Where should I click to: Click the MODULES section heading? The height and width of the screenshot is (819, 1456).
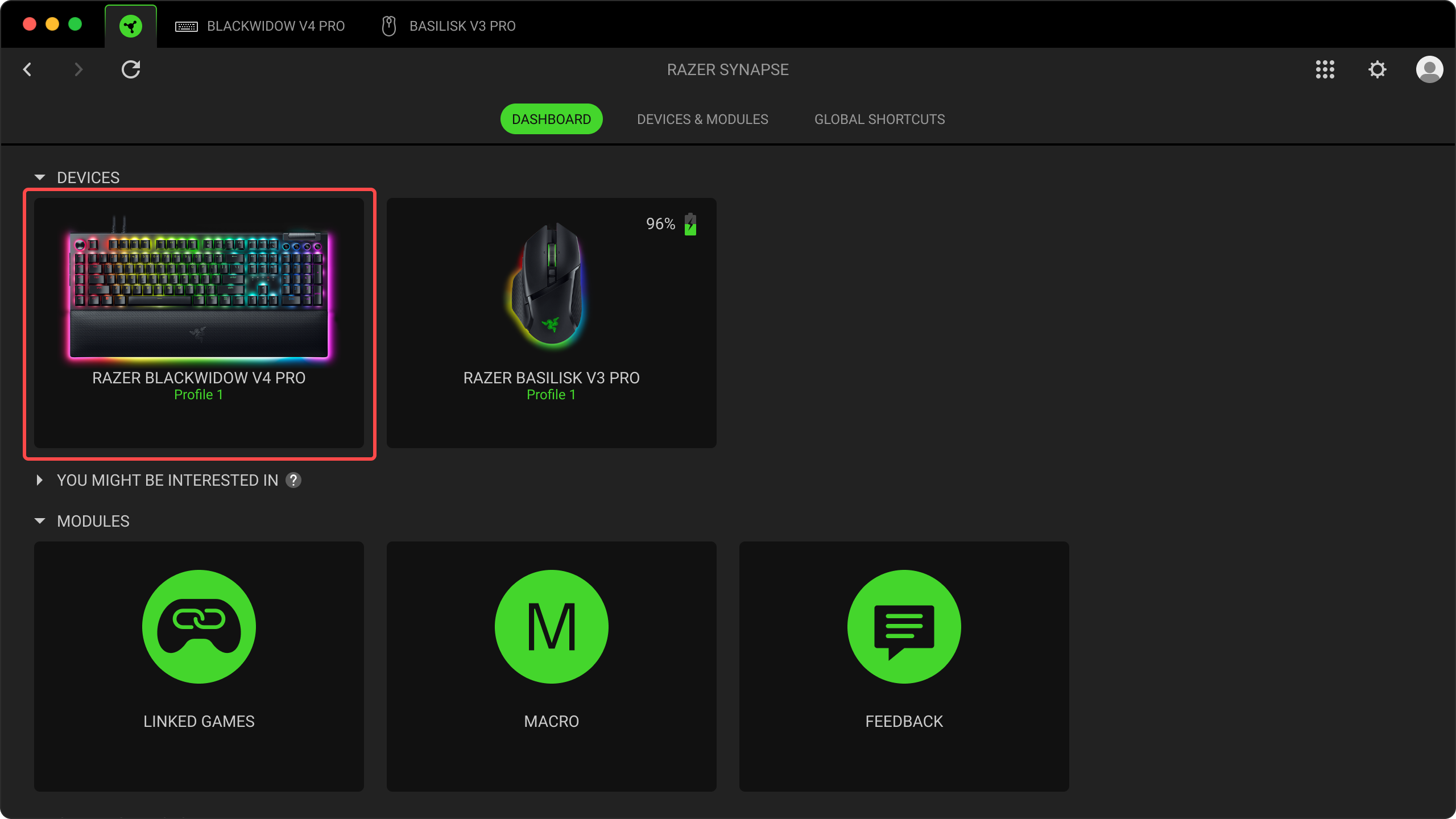93,521
